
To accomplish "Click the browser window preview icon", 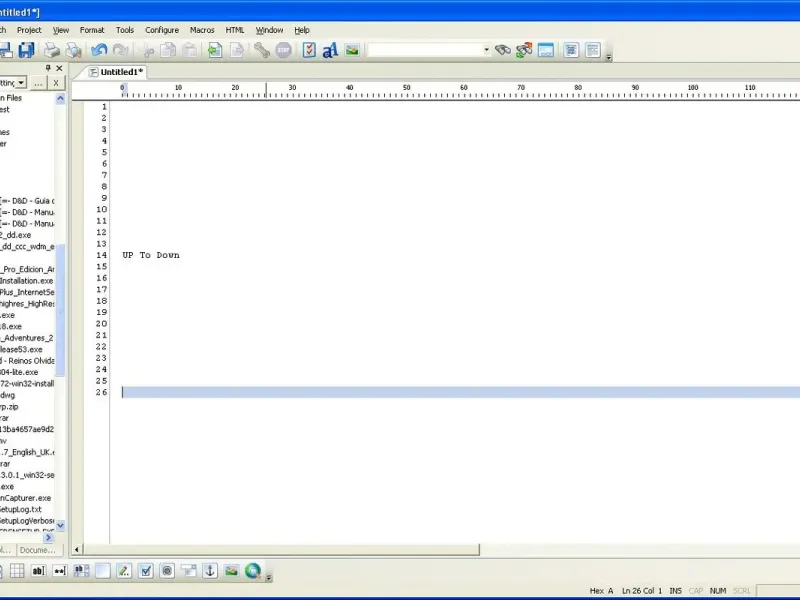I will 545,50.
